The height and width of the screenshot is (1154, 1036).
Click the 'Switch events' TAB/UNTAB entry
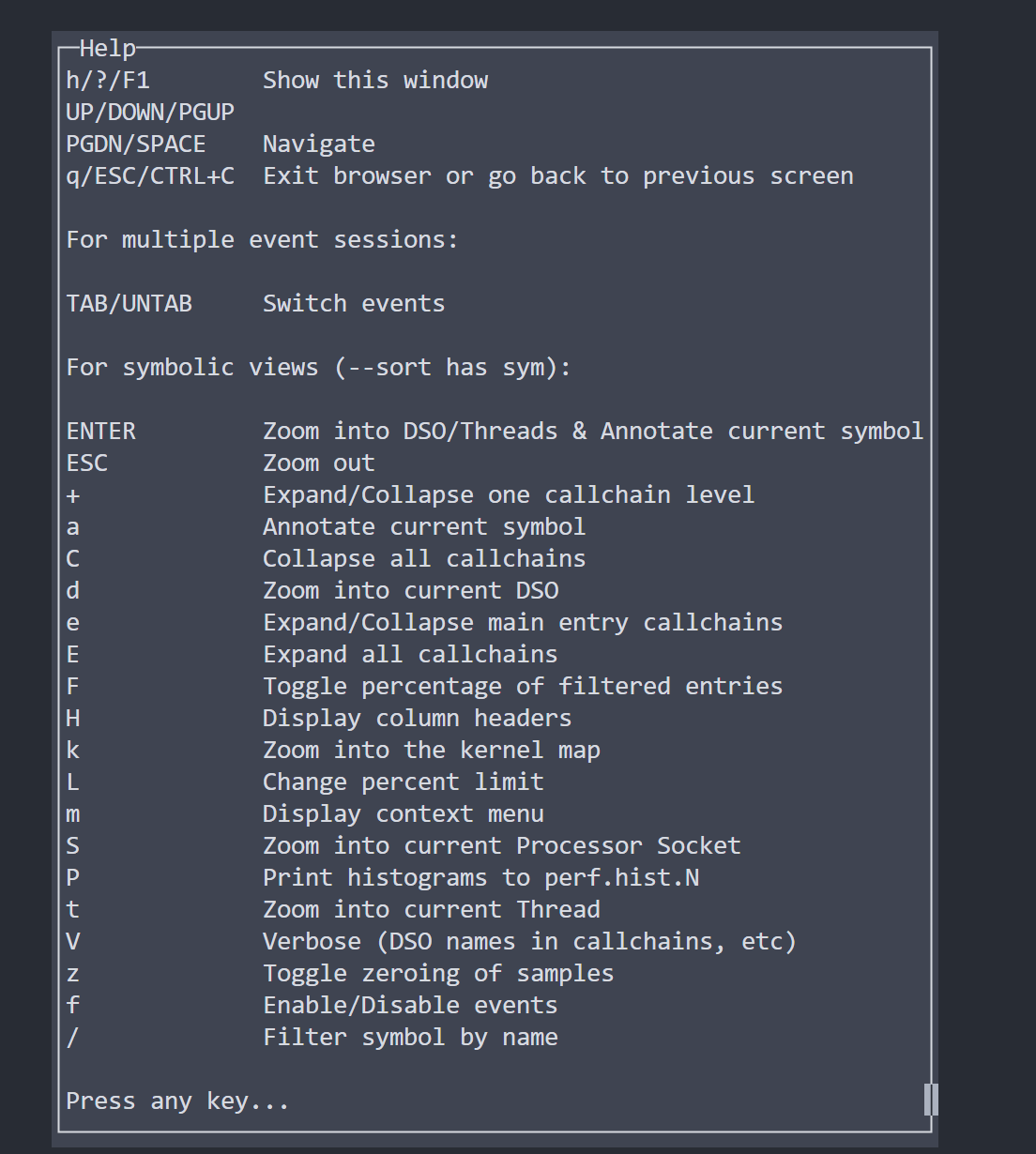[353, 303]
